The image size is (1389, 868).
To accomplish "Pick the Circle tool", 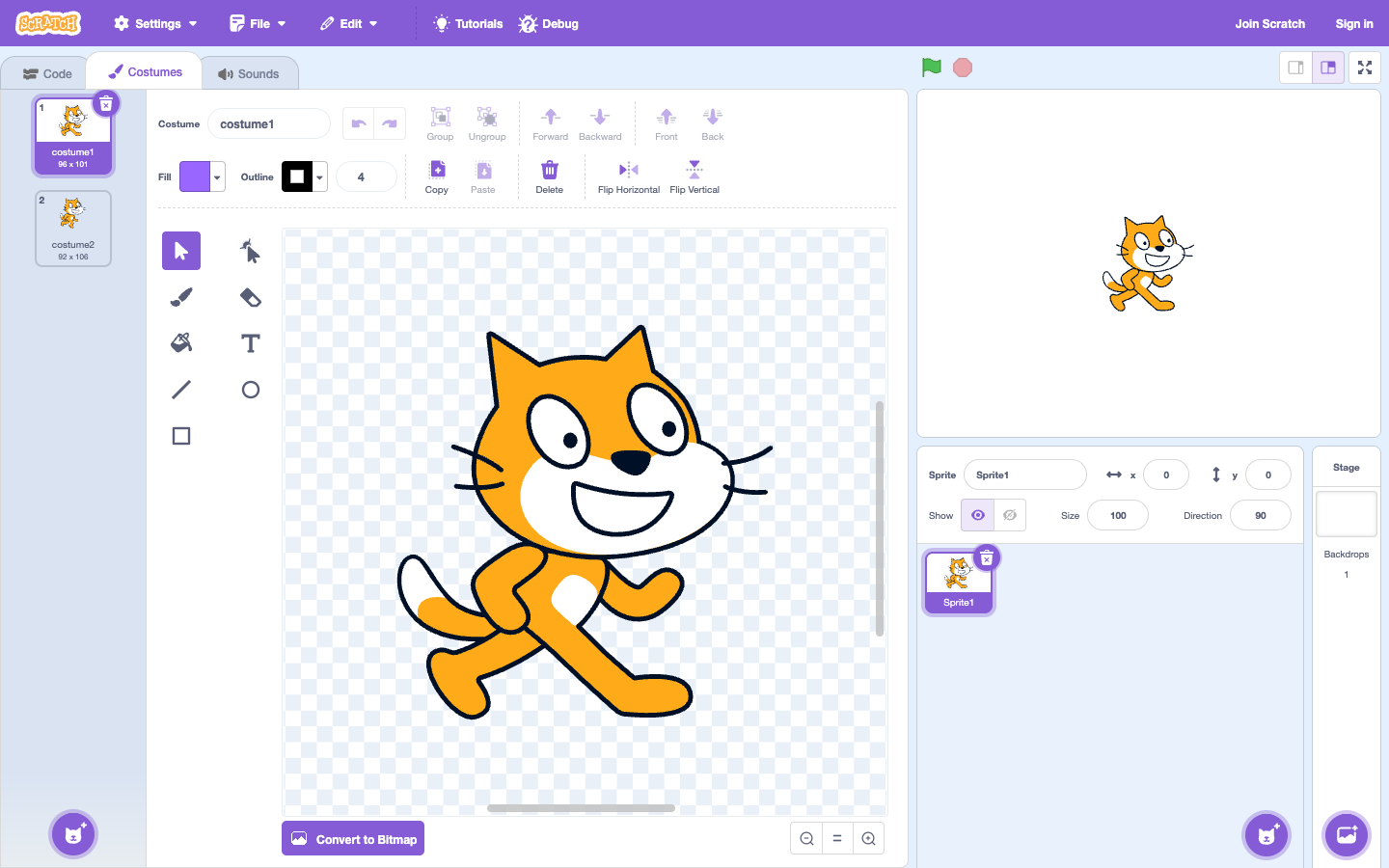I will tap(251, 390).
